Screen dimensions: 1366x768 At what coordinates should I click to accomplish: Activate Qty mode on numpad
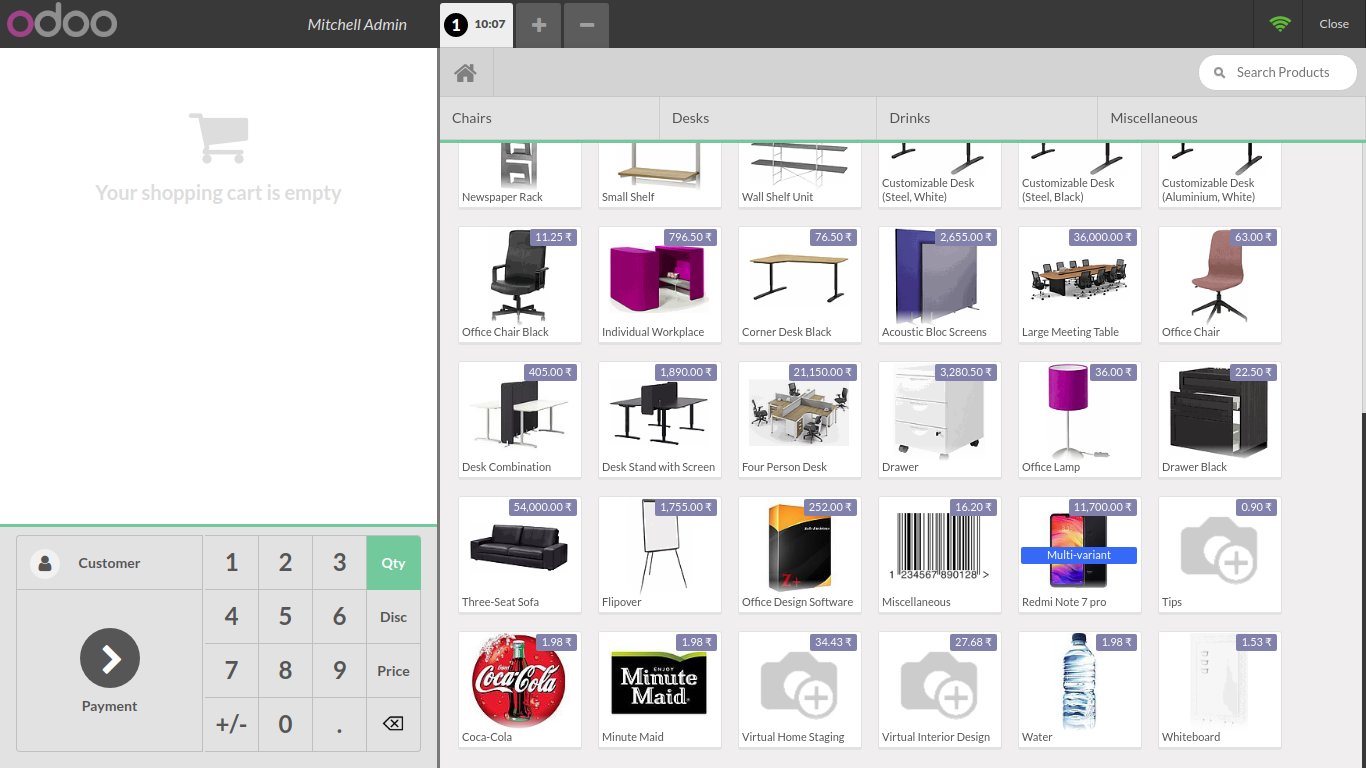pos(393,563)
